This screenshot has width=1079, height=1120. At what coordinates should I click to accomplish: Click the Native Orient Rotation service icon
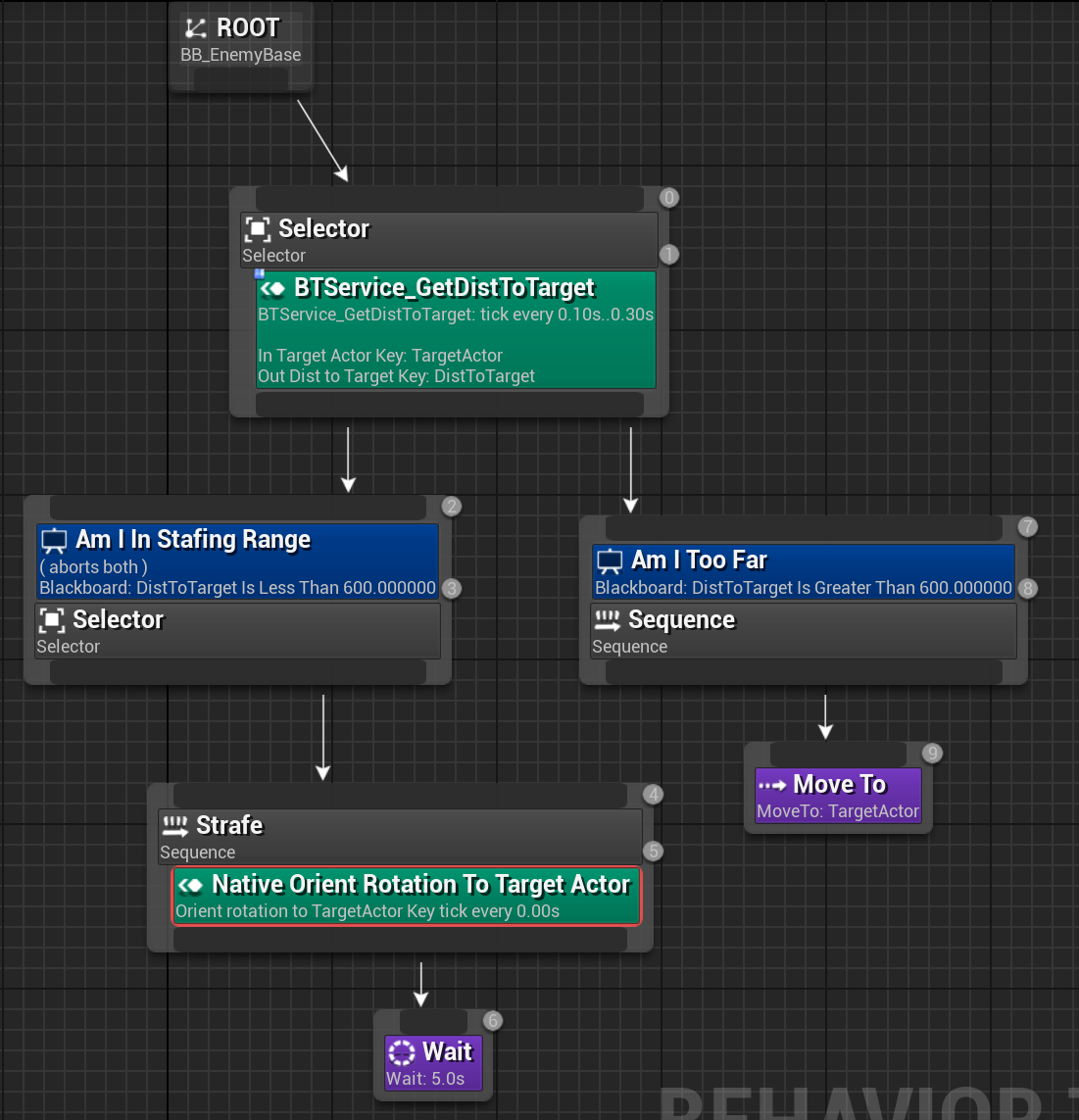tap(190, 886)
